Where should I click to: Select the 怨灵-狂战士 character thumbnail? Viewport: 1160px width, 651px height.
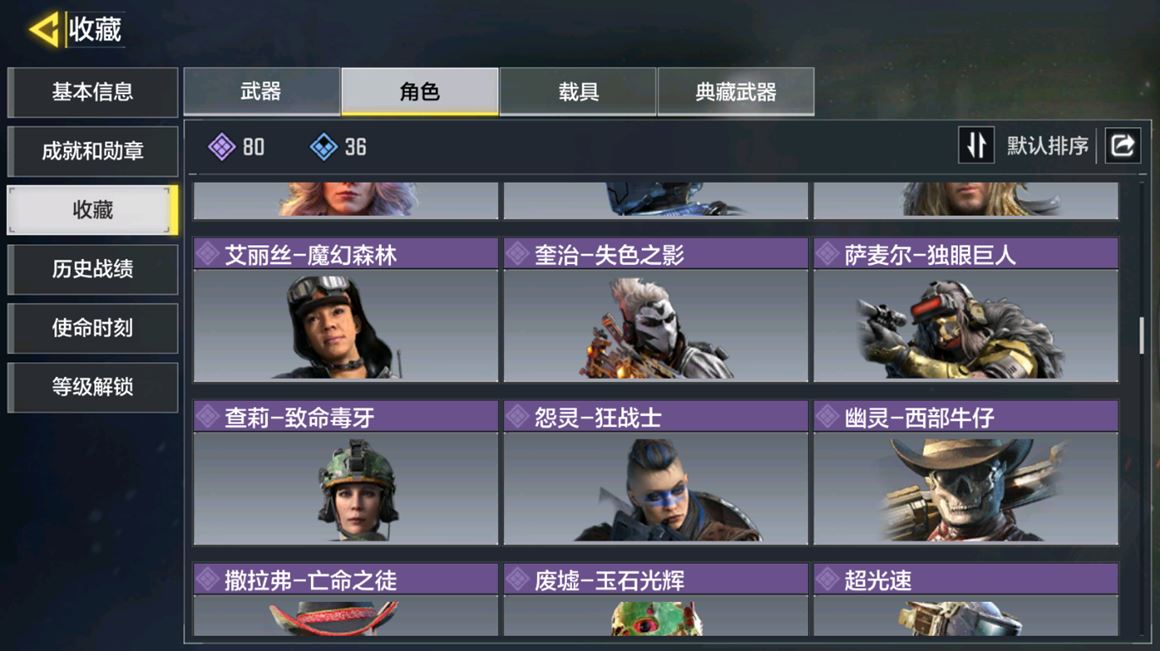pos(655,488)
